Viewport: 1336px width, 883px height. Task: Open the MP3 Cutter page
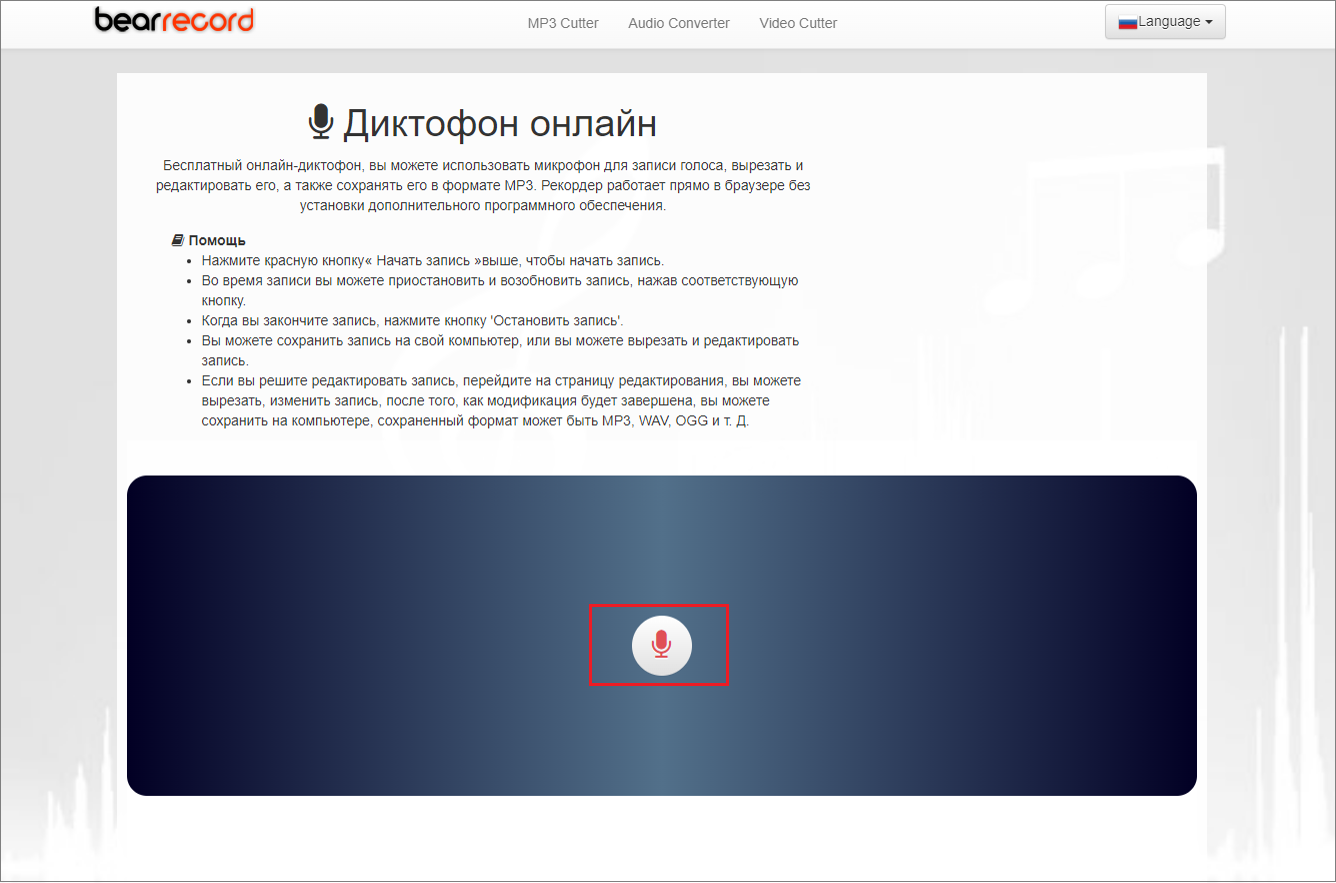pos(563,23)
